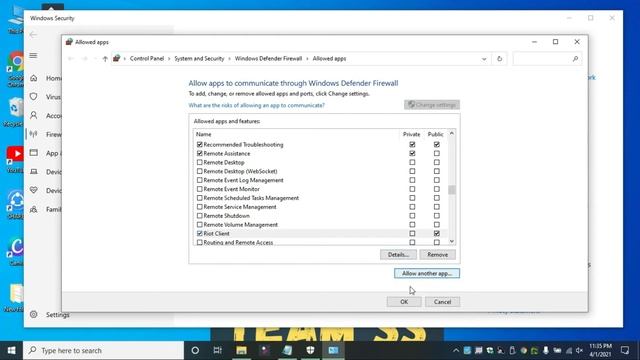This screenshot has height=360, width=640.
Task: Confirm with the OK button
Action: pos(404,302)
